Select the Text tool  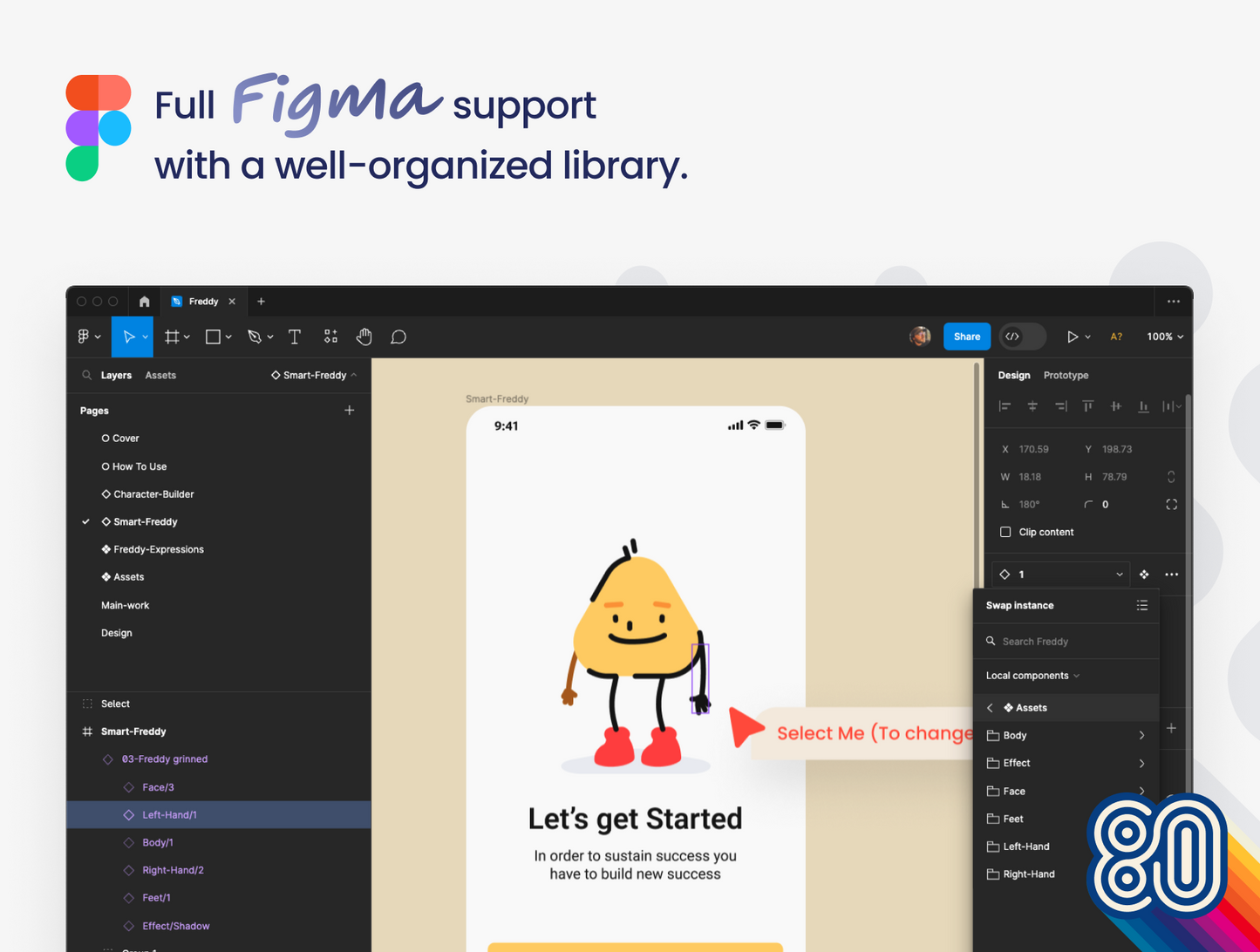[x=295, y=337]
